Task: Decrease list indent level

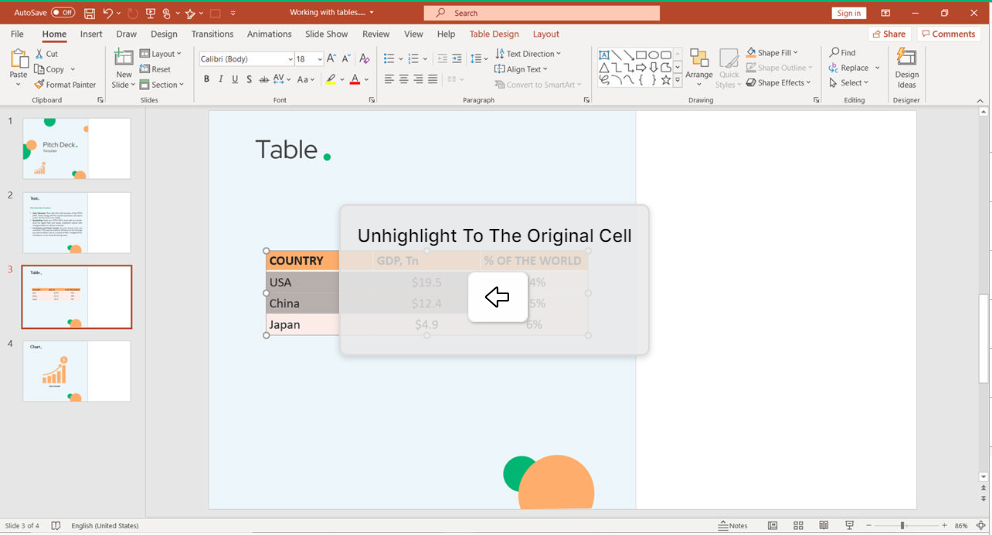Action: (442, 58)
